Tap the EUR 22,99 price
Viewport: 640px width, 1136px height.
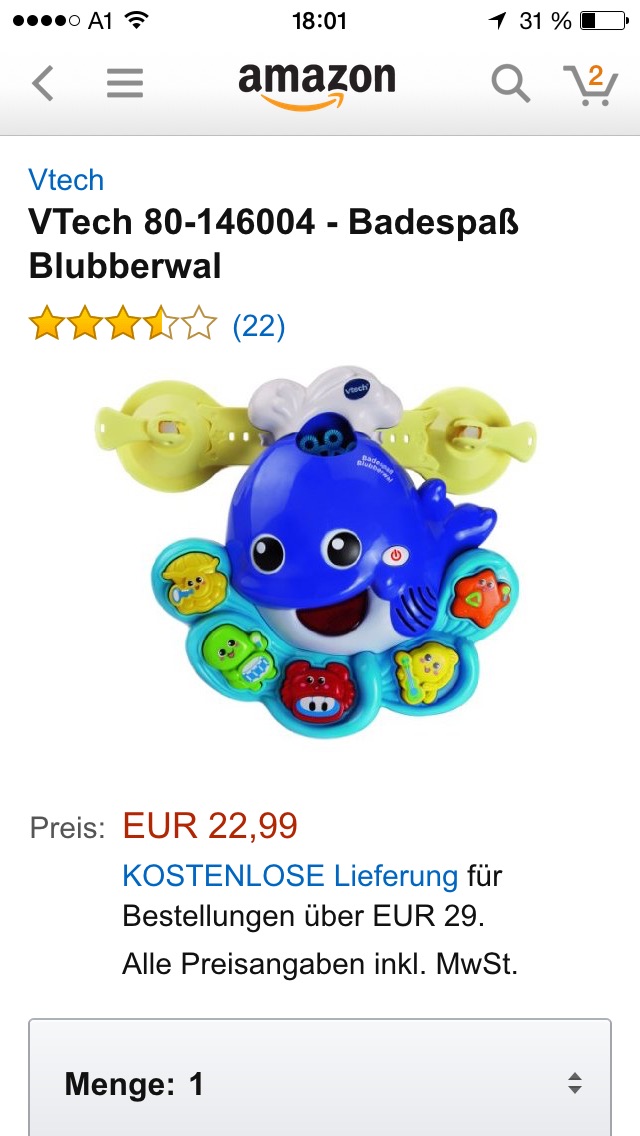pyautogui.click(x=210, y=825)
